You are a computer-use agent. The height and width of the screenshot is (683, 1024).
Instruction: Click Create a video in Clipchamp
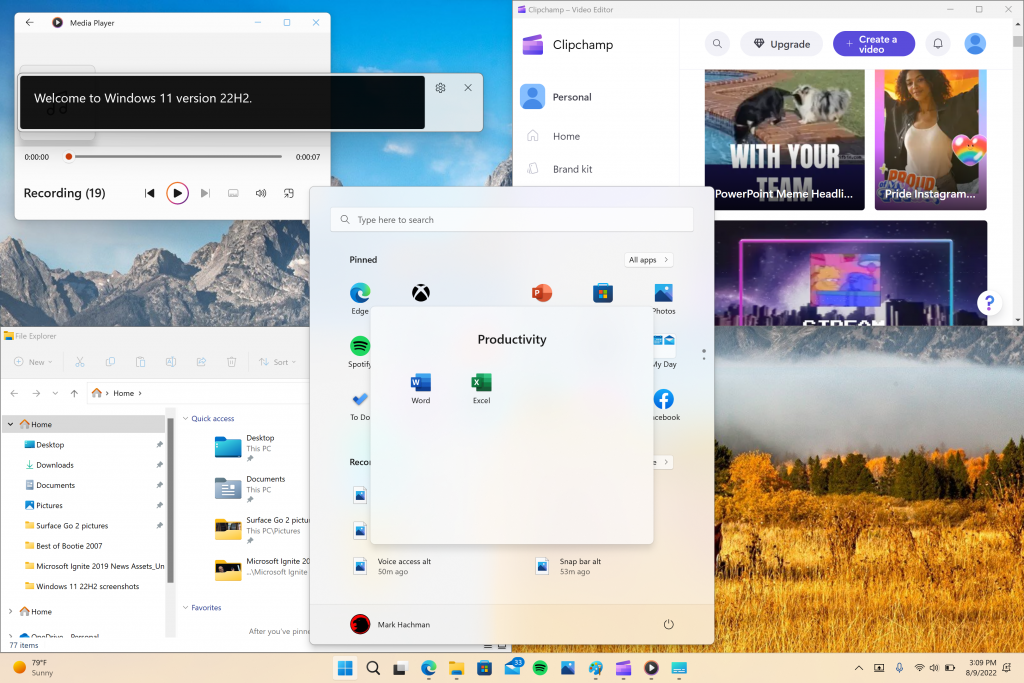tap(873, 43)
